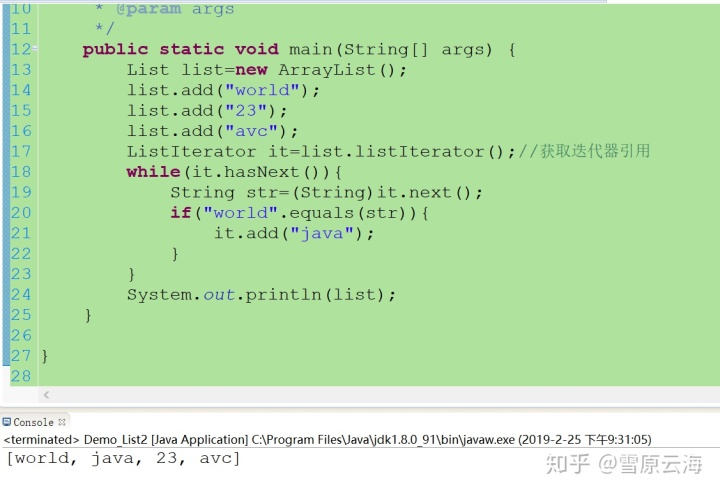The height and width of the screenshot is (493, 720).
Task: Click the console output "[world, java, 23, avc]"
Action: click(123, 458)
